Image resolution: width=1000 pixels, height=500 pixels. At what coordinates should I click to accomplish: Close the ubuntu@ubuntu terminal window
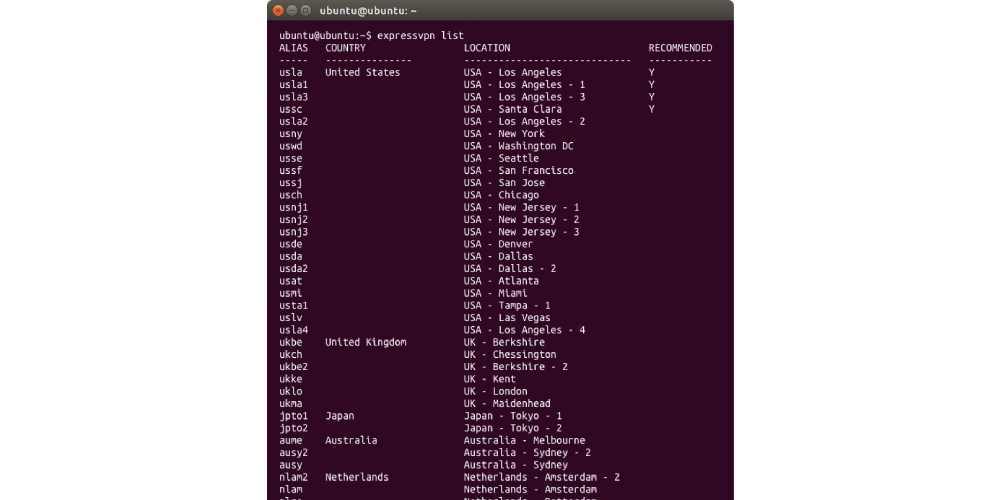pos(277,10)
